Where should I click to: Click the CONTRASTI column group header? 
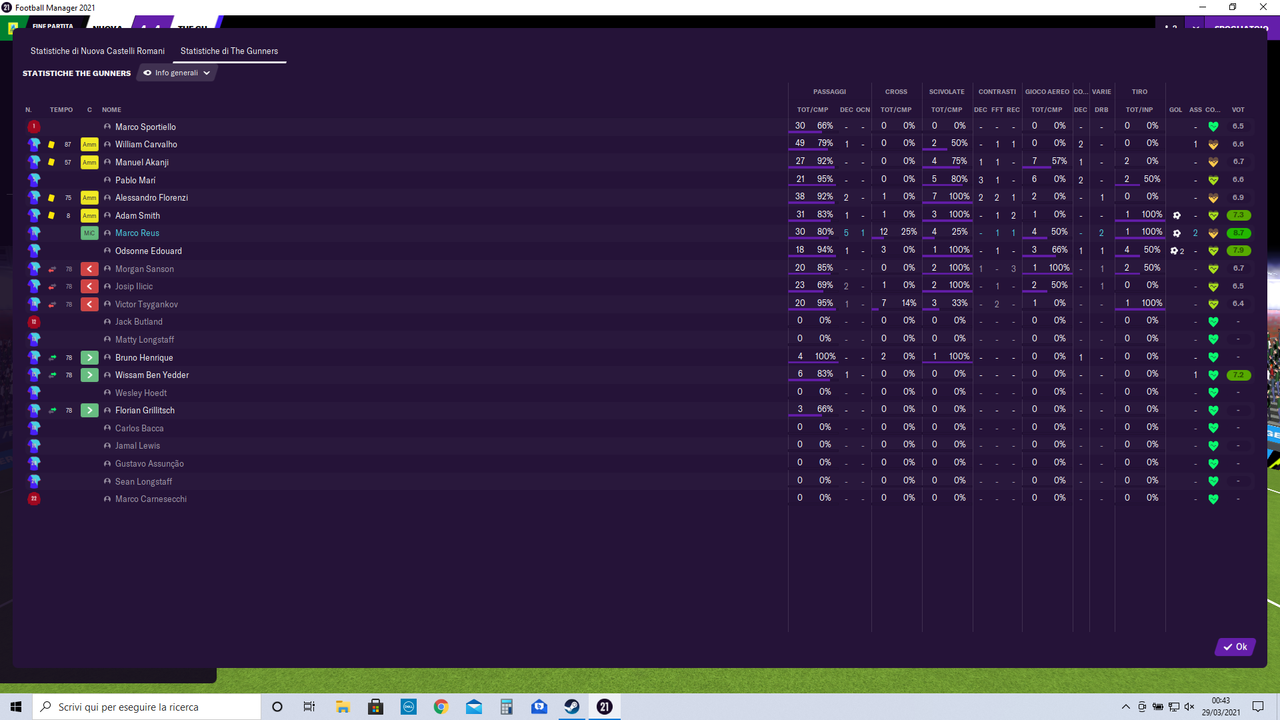coord(997,92)
